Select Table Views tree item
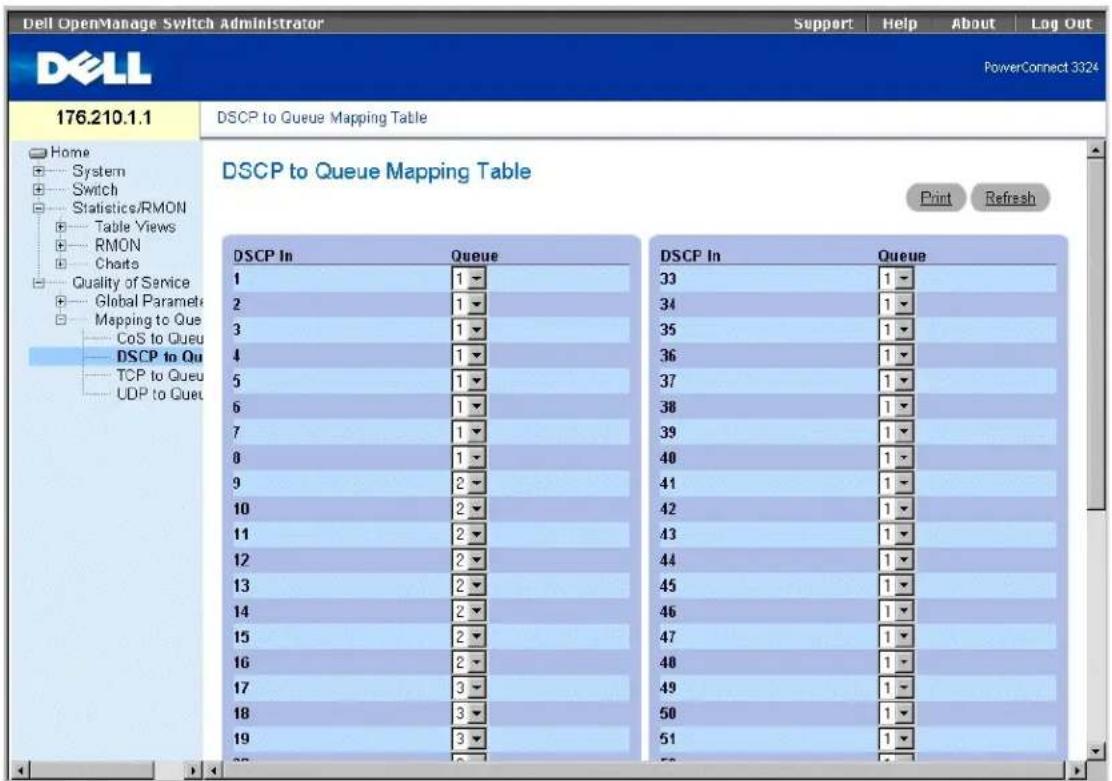This screenshot has width=1112, height=781. click(135, 226)
